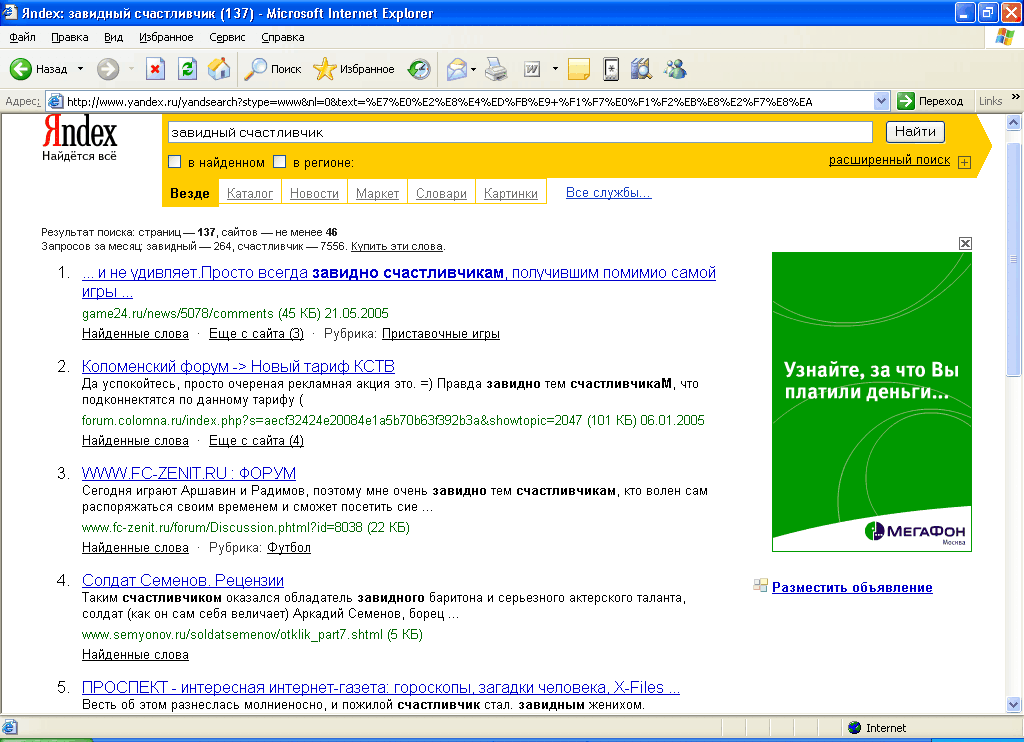Screen dimensions: 1024x742
Task: Expand advanced search with the plus box
Action: (965, 162)
